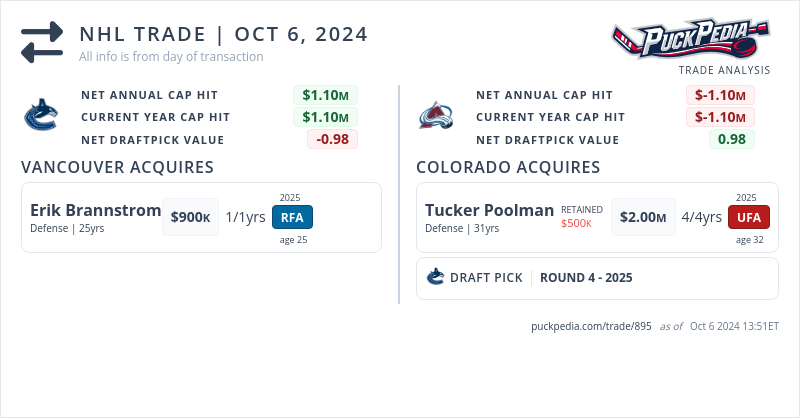The image size is (800, 418).
Task: Click the small Canucks draft pick logo
Action: click(x=435, y=277)
